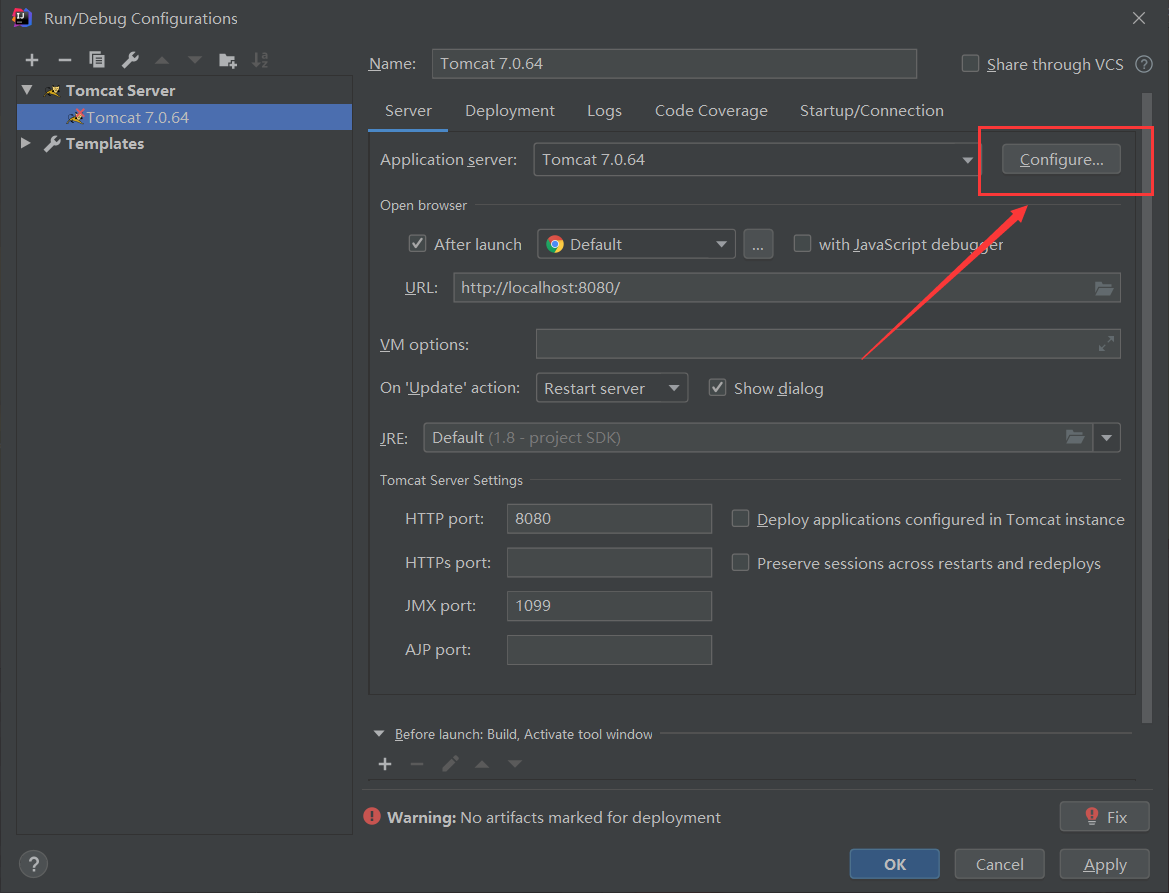The height and width of the screenshot is (893, 1169).
Task: Enable Preserve sessions across restarts and redeploys
Action: pos(740,563)
